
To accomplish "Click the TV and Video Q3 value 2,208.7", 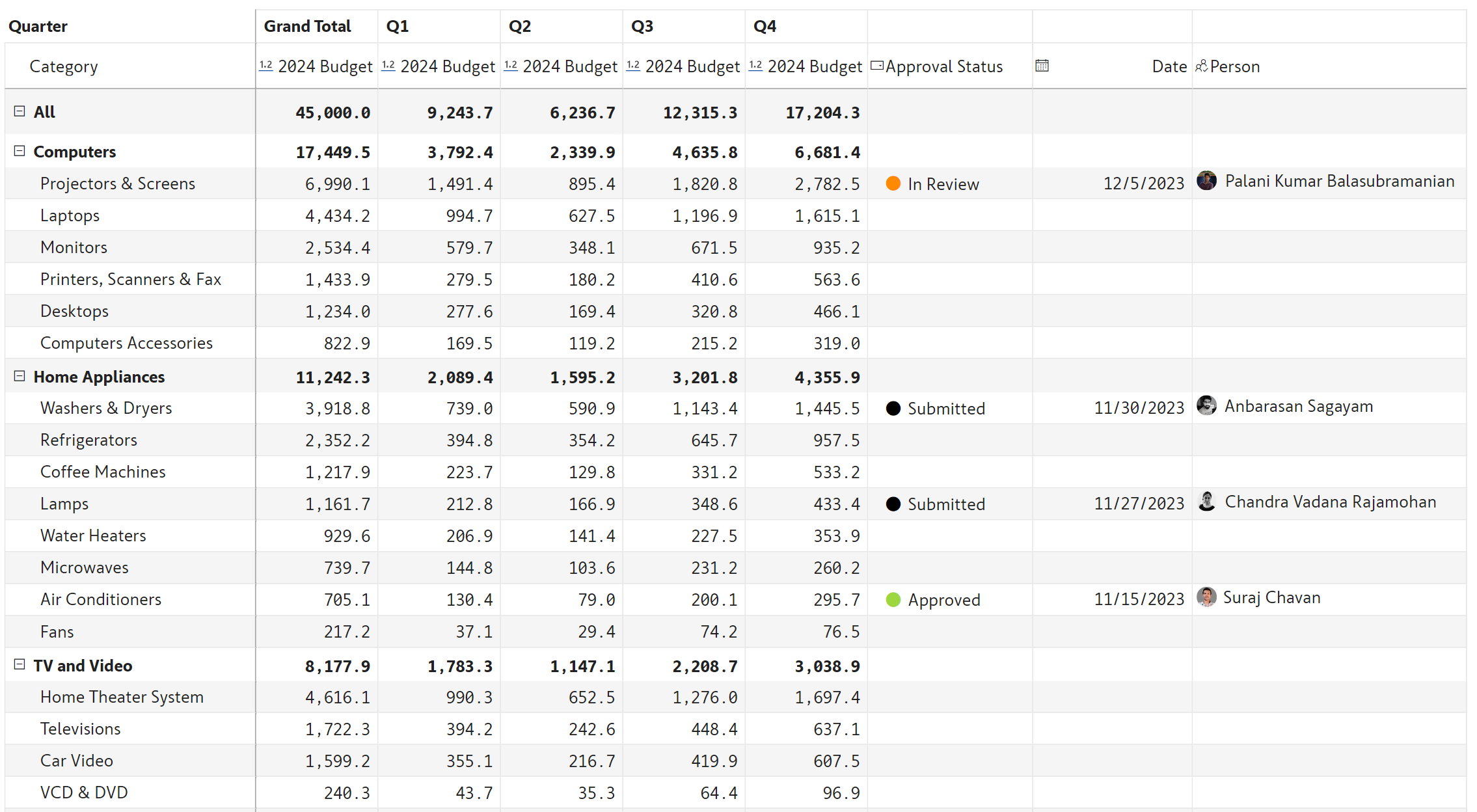I will (705, 666).
